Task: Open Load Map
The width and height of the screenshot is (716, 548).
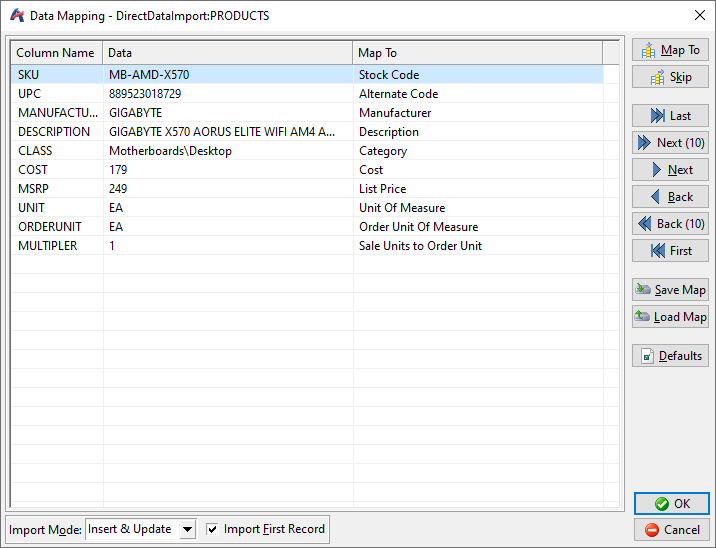Action: 670,317
